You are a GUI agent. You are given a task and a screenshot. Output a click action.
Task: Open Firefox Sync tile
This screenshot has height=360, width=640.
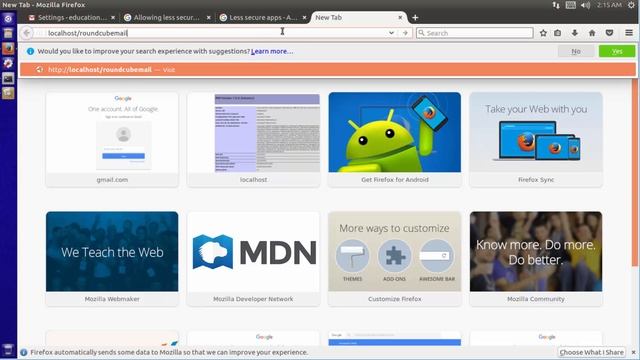pos(536,139)
